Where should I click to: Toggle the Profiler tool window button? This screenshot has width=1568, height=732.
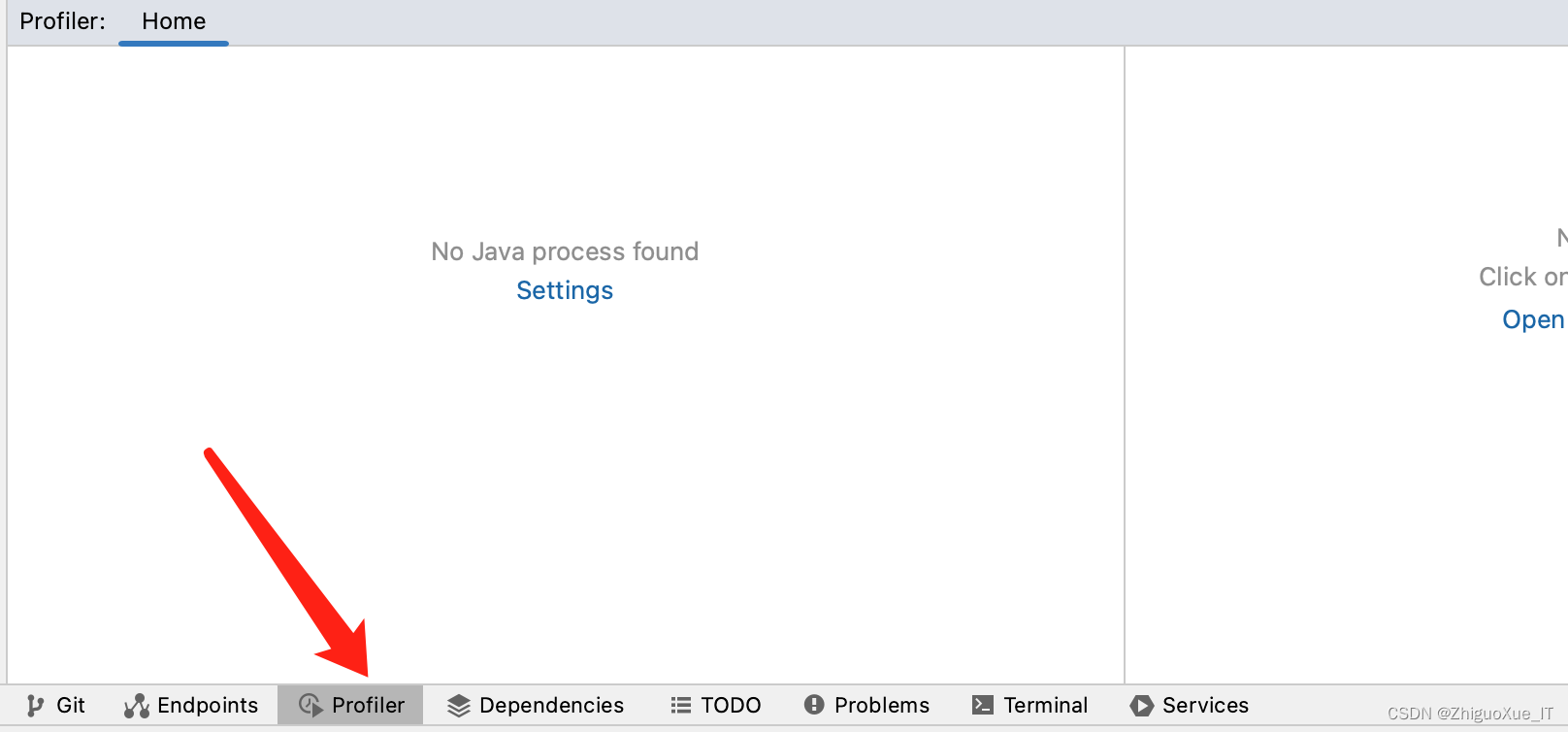pyautogui.click(x=350, y=705)
